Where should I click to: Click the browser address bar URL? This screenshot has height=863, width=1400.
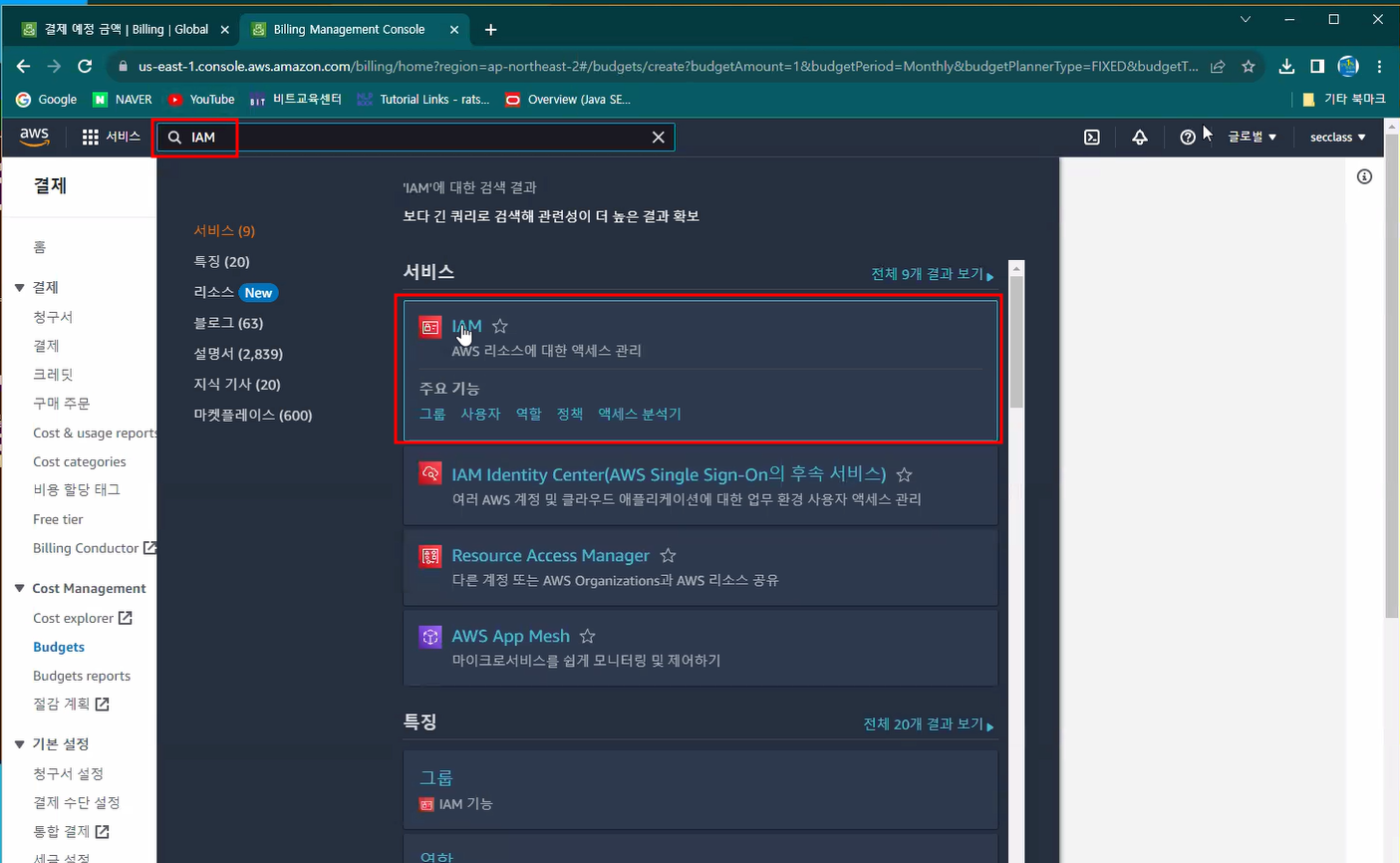[668, 67]
